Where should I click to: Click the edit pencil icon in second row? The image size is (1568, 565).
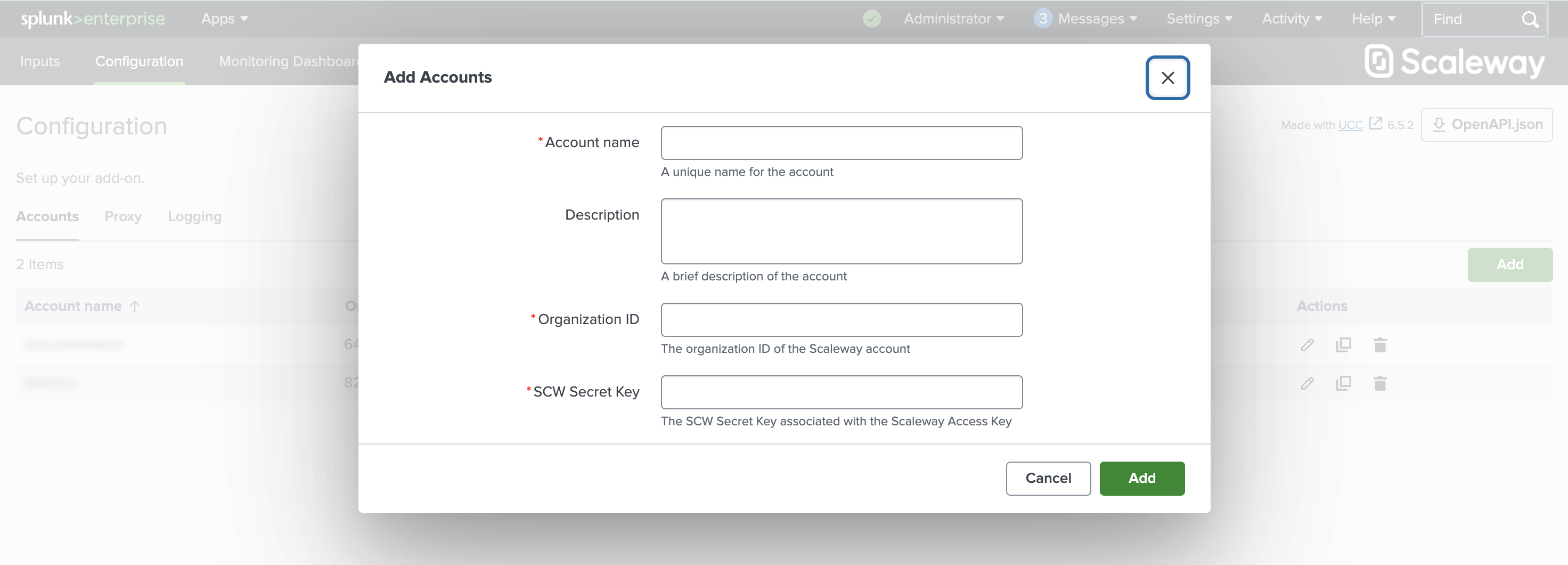click(x=1306, y=383)
